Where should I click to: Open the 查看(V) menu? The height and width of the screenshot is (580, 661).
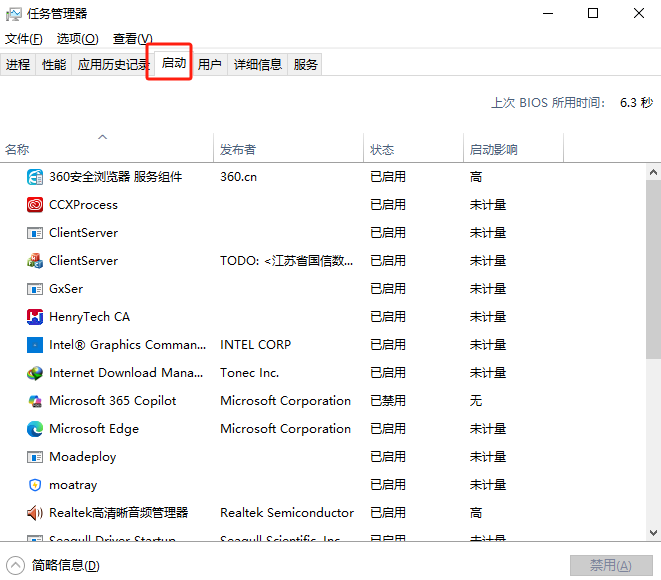132,39
